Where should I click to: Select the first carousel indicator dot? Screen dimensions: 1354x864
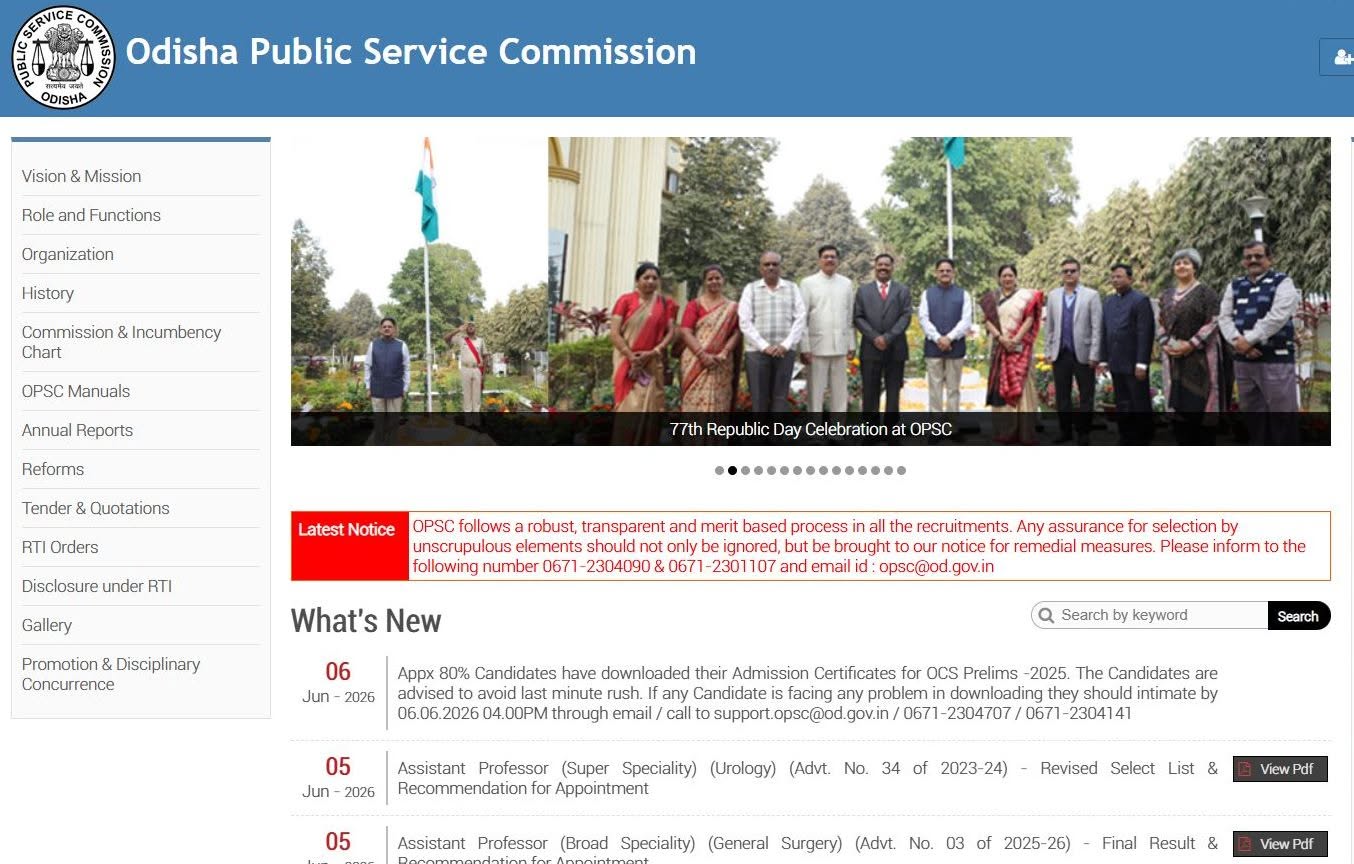click(719, 470)
